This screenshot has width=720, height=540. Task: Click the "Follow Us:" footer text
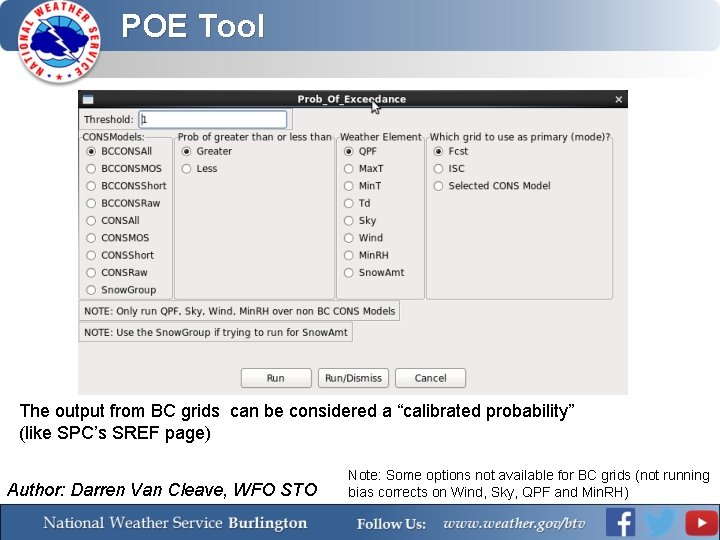[x=391, y=524]
